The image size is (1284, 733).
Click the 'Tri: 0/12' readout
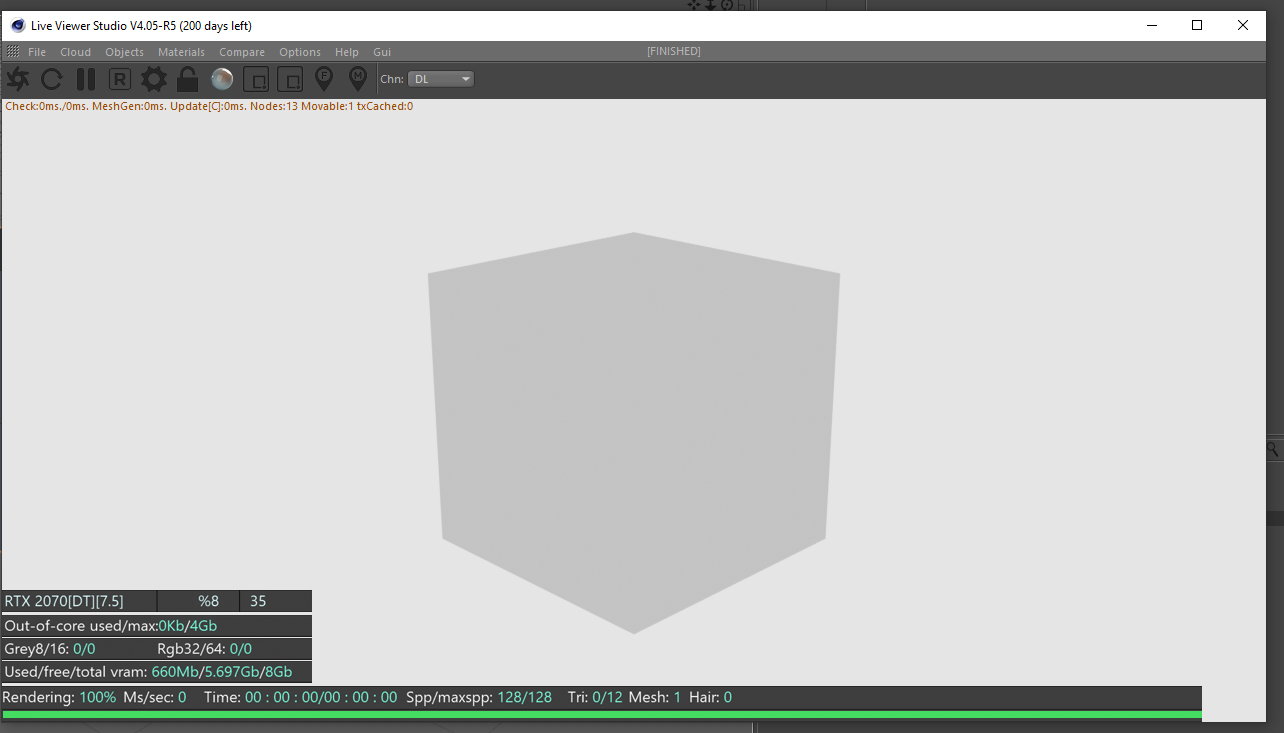595,697
